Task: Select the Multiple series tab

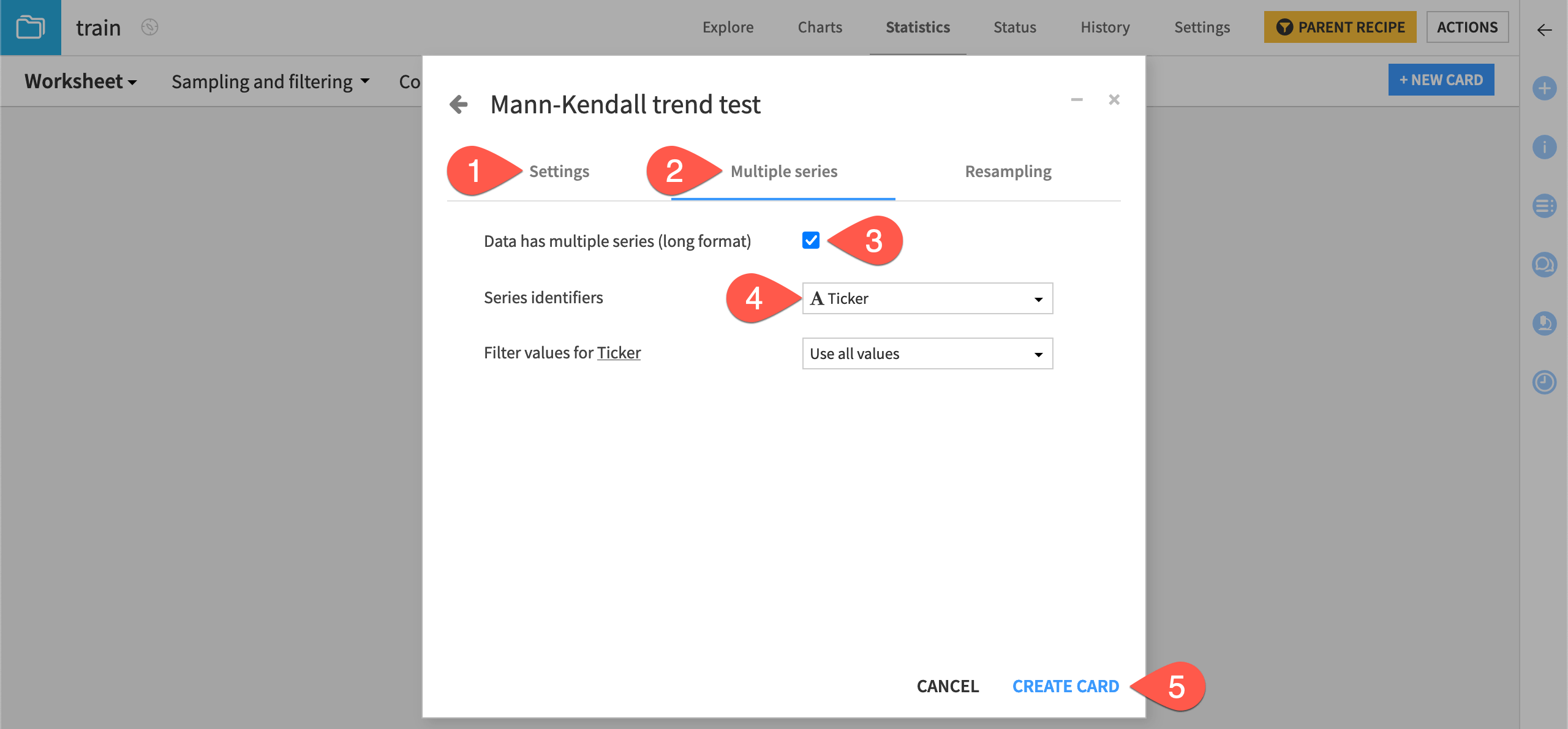Action: point(783,172)
